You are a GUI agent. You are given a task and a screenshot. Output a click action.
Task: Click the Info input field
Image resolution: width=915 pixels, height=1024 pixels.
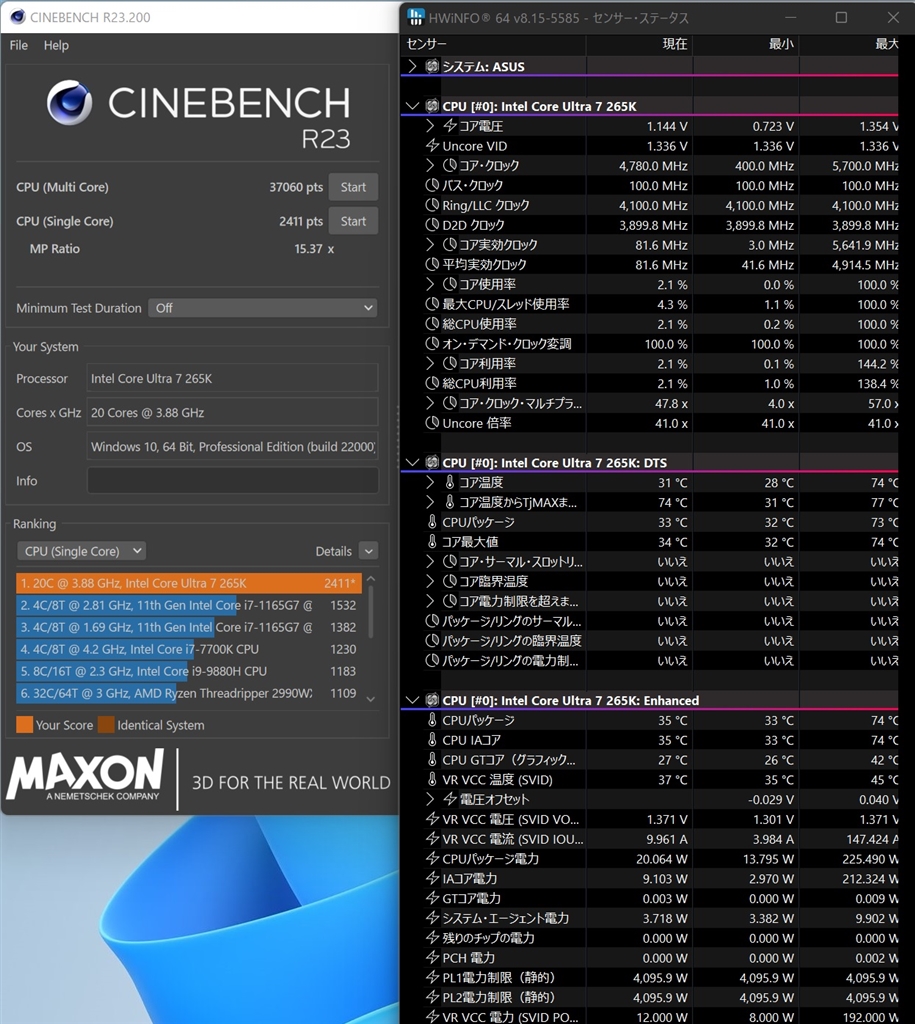click(x=233, y=481)
